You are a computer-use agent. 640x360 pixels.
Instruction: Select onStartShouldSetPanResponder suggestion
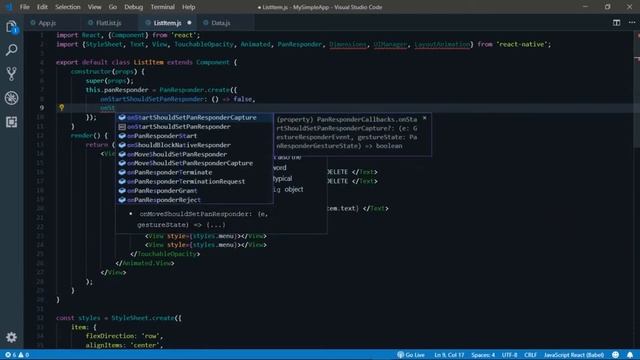pos(194,127)
